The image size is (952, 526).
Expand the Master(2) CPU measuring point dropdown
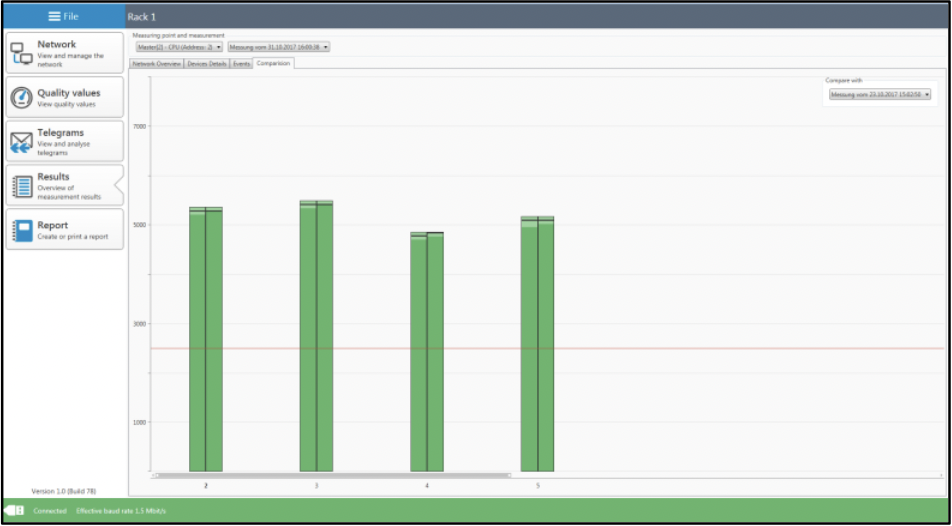point(179,47)
